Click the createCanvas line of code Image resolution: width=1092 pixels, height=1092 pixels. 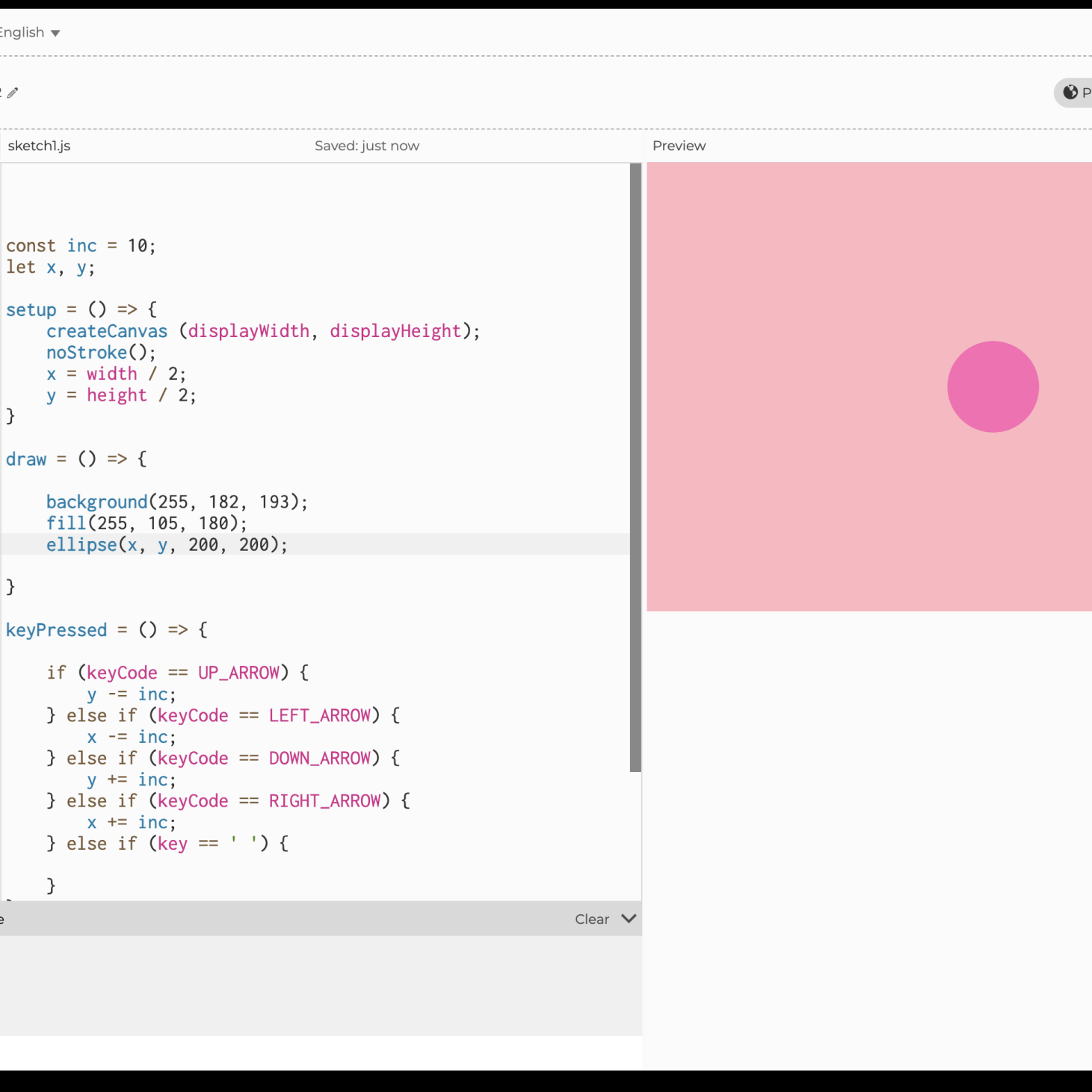[x=263, y=331]
